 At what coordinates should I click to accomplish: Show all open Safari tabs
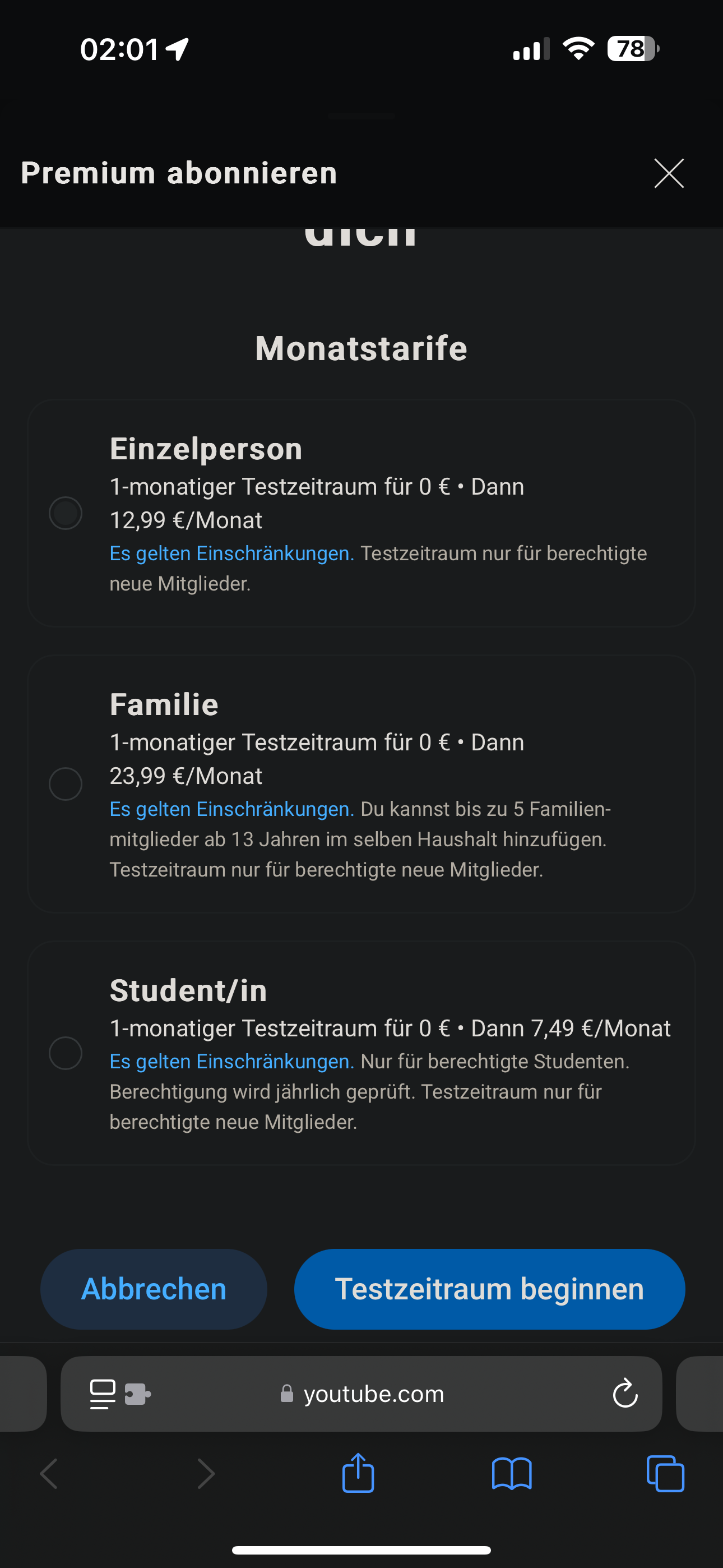click(665, 1474)
